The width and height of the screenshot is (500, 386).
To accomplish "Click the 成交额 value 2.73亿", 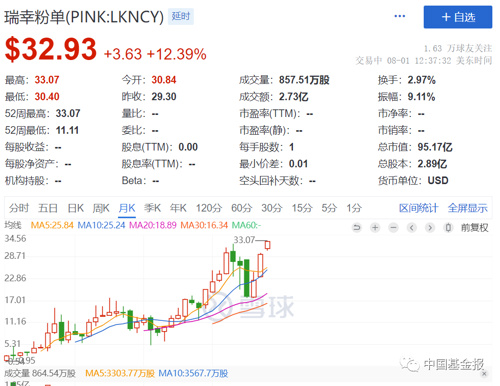I will click(293, 97).
